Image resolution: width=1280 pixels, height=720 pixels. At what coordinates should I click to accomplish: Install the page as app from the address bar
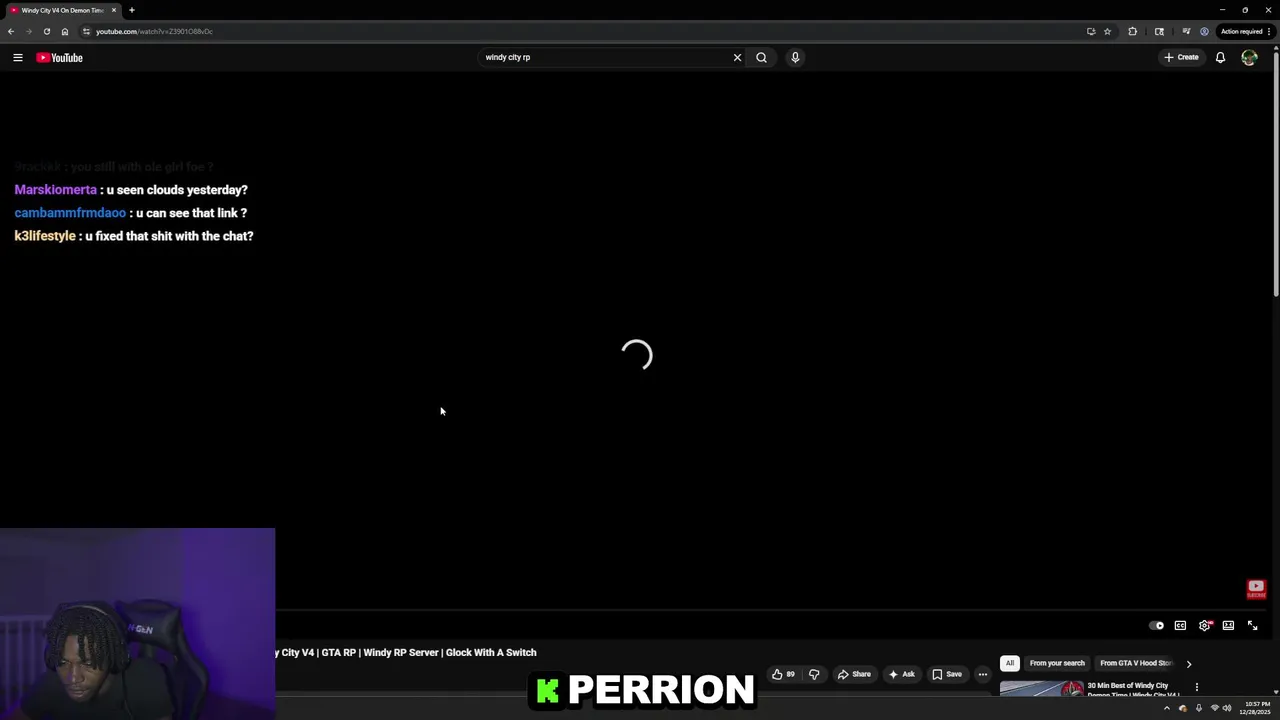coord(1091,31)
